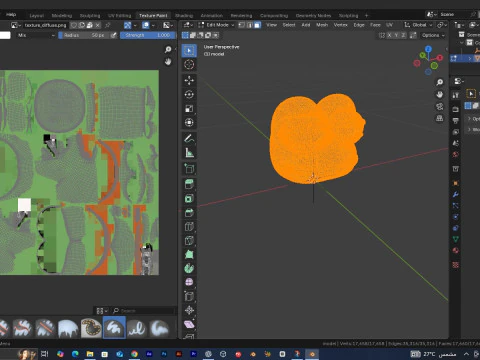Open the Global transform orientation dropdown
The height and width of the screenshot is (360, 480).
(x=418, y=25)
